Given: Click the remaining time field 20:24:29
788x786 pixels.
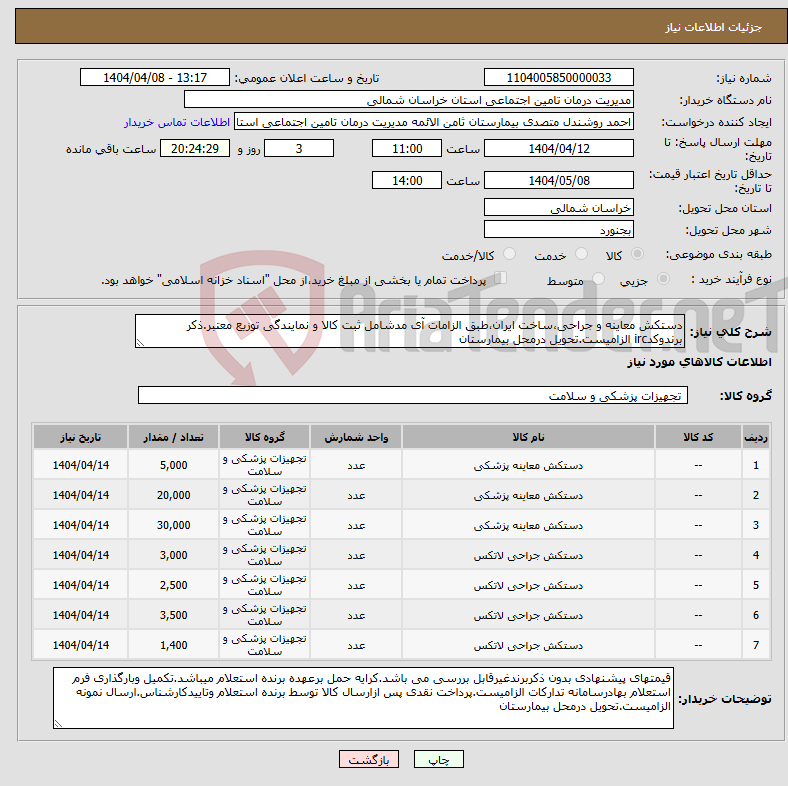Looking at the screenshot, I should point(195,148).
